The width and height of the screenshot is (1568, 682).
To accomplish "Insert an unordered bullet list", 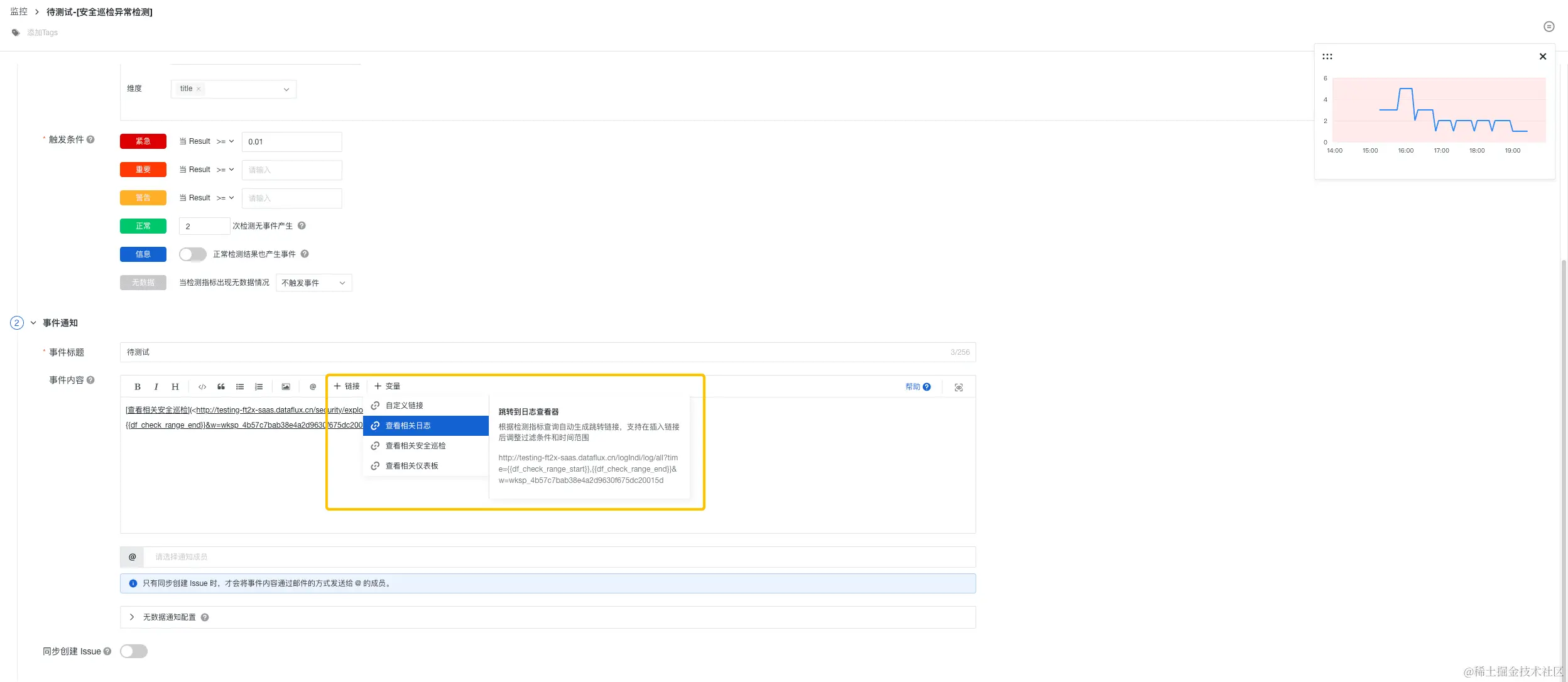I will coord(240,387).
